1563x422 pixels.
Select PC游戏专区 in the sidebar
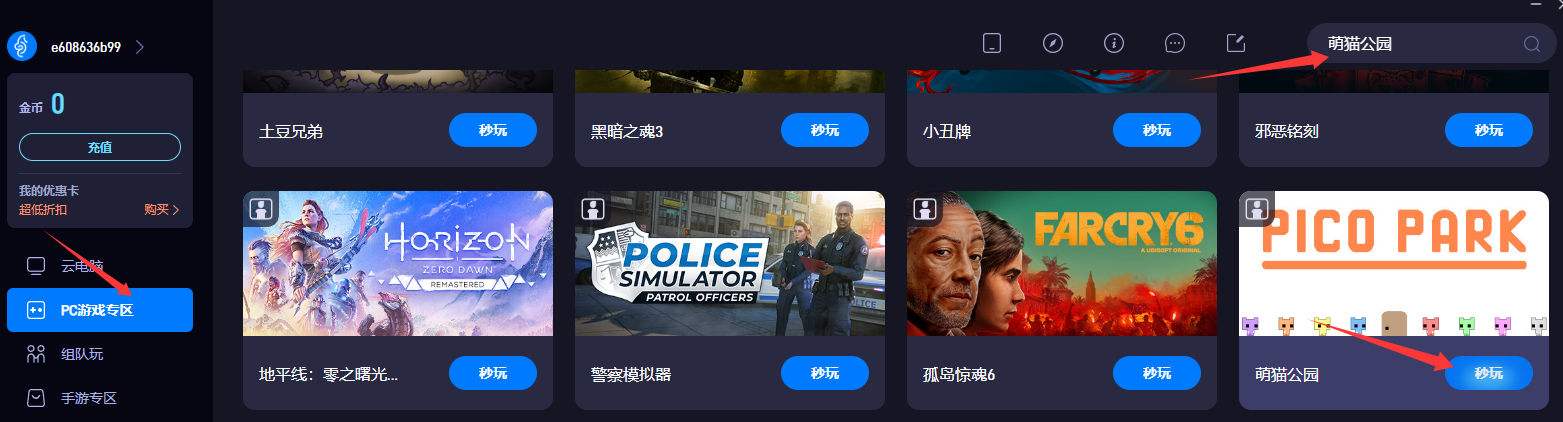pyautogui.click(x=100, y=310)
